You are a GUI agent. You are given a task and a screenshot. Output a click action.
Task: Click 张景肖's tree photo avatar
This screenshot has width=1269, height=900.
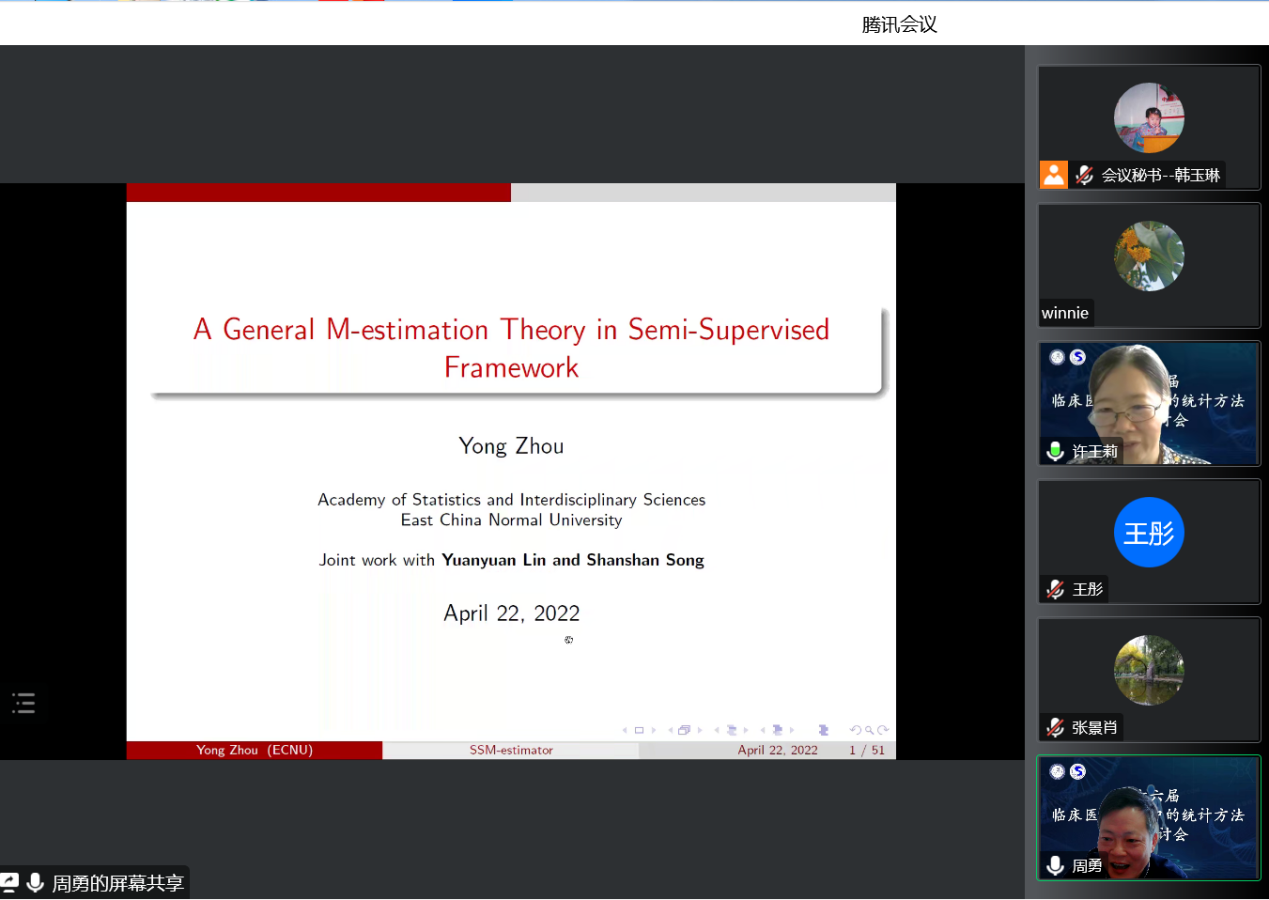click(1148, 670)
